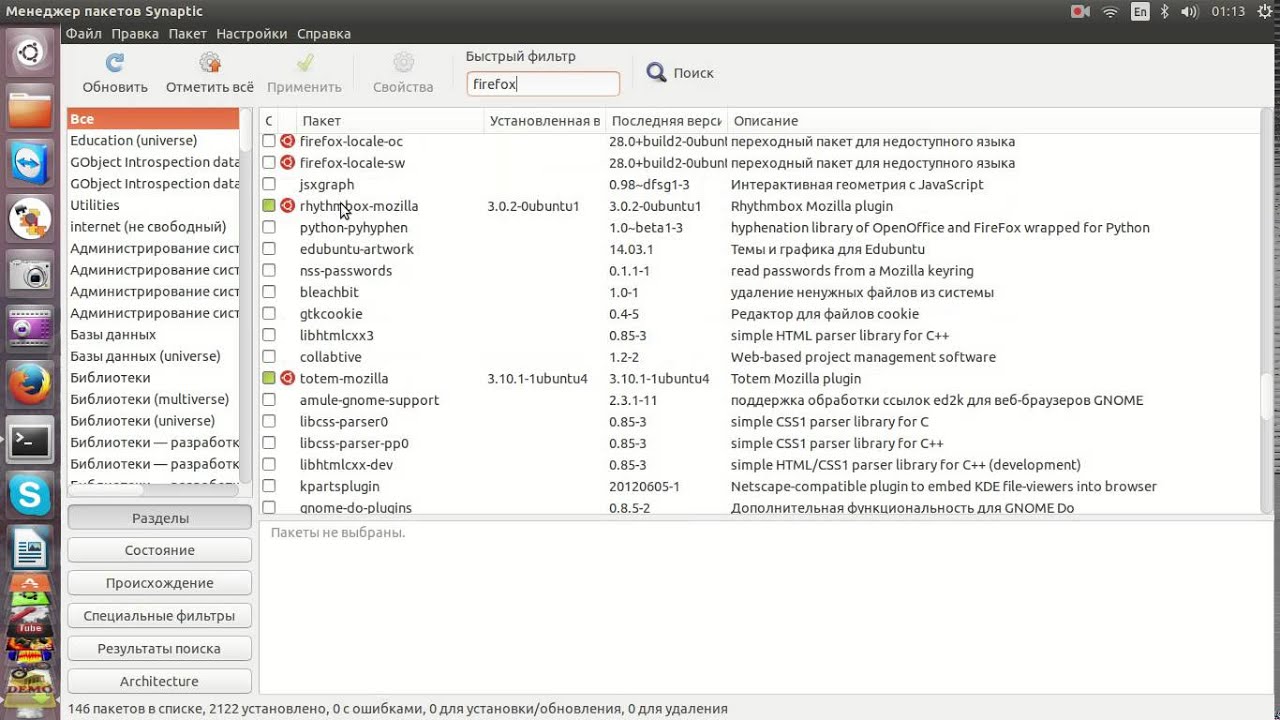Select the libhtmlcxx-dev package row

tap(760, 465)
